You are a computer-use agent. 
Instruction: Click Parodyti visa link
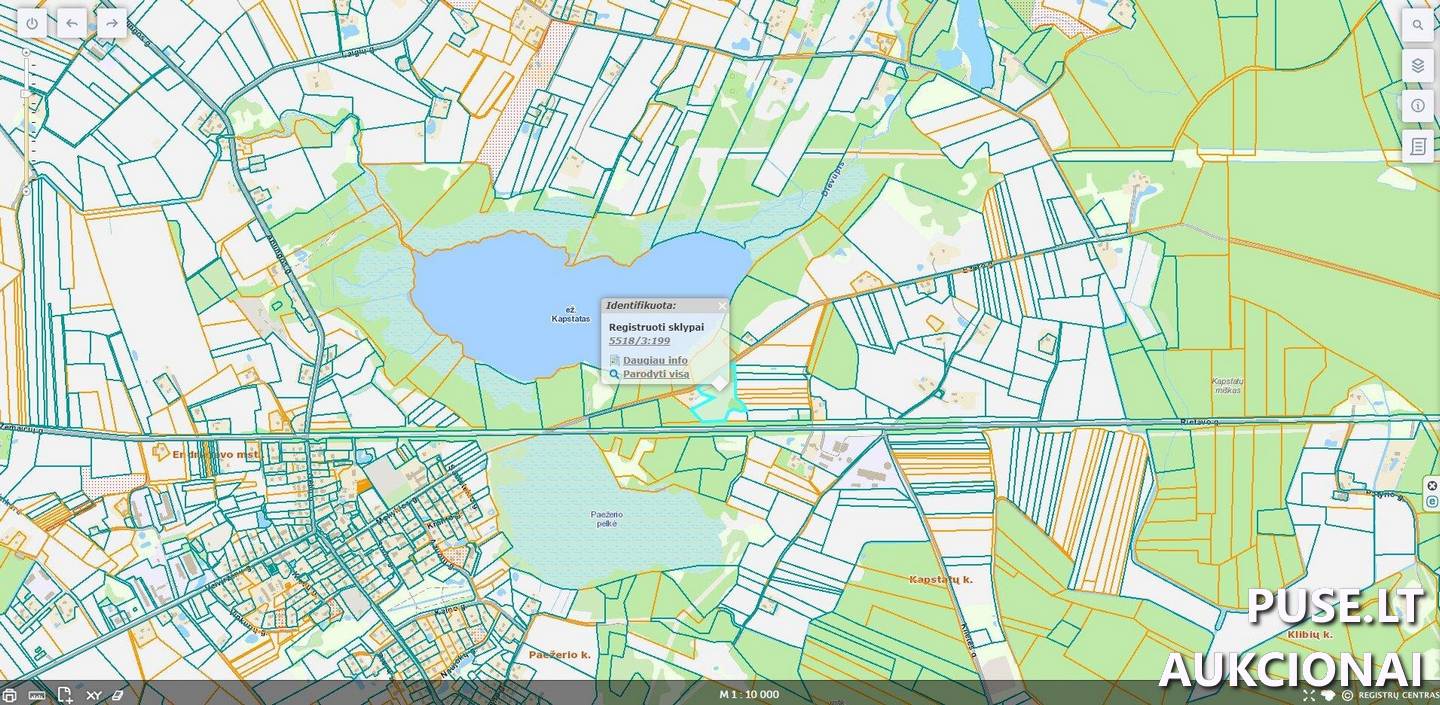[x=656, y=374]
